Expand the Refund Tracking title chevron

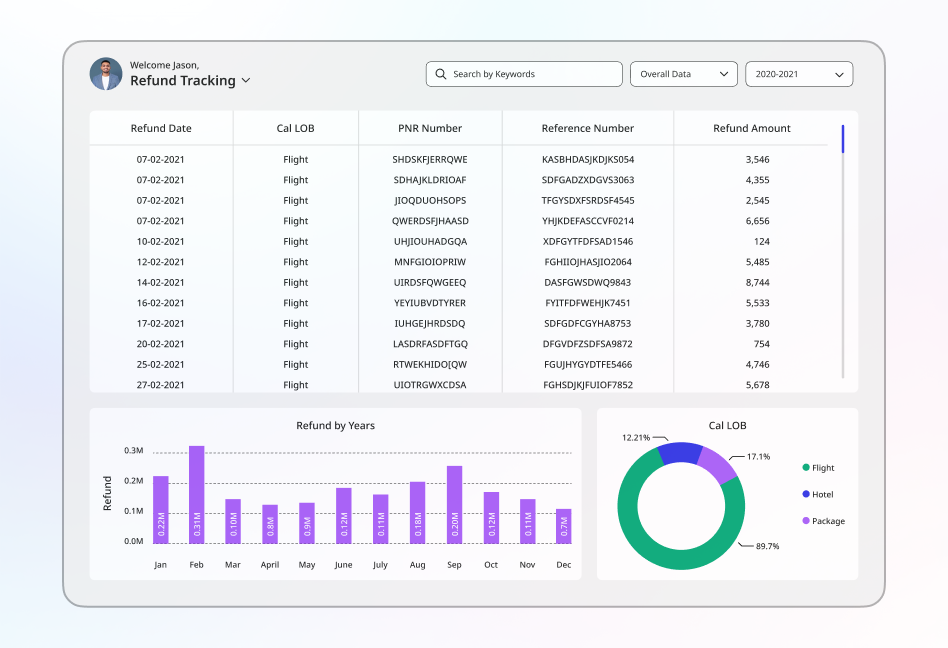click(245, 80)
